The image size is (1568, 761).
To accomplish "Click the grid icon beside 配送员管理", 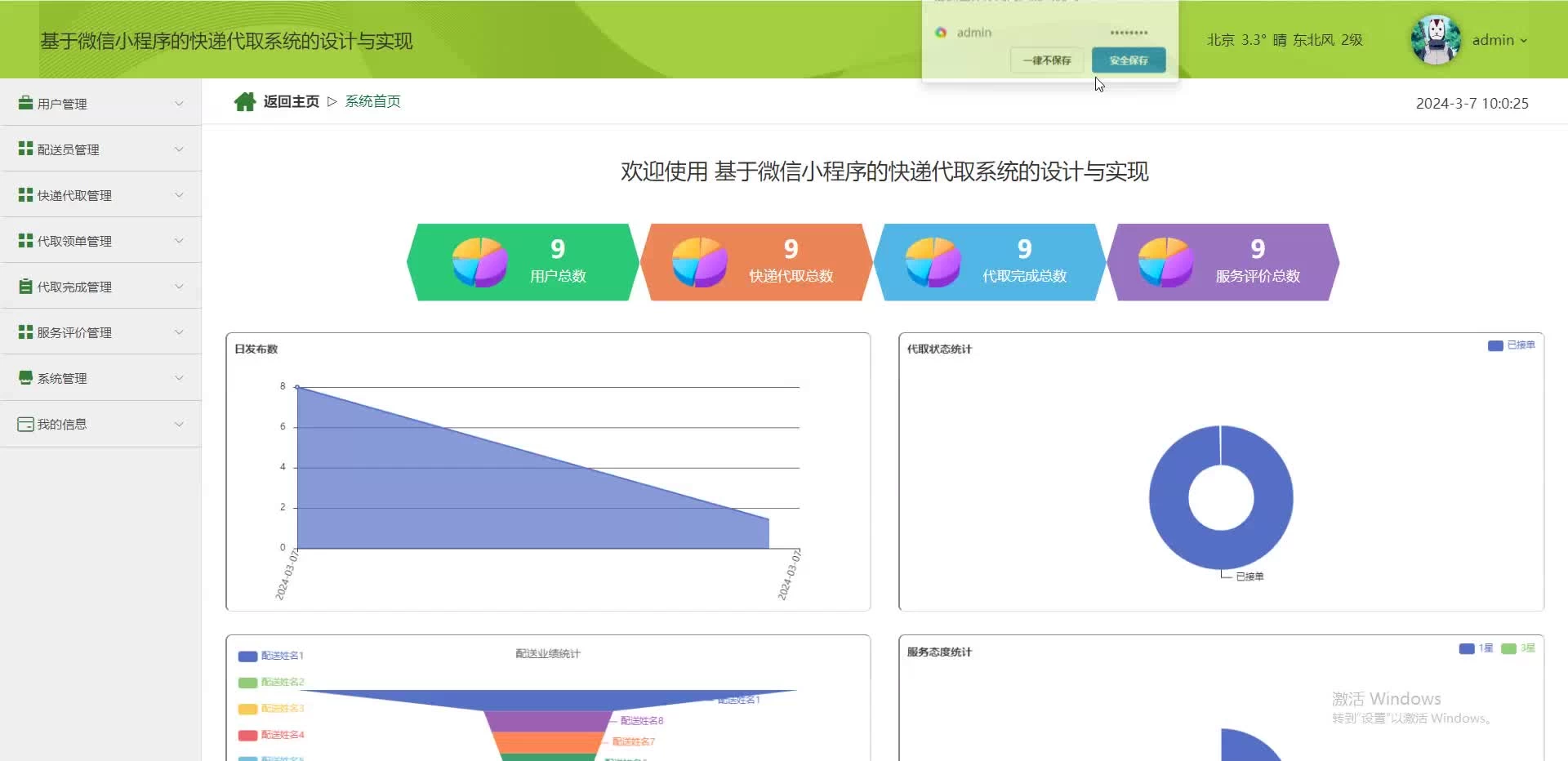I will point(25,149).
